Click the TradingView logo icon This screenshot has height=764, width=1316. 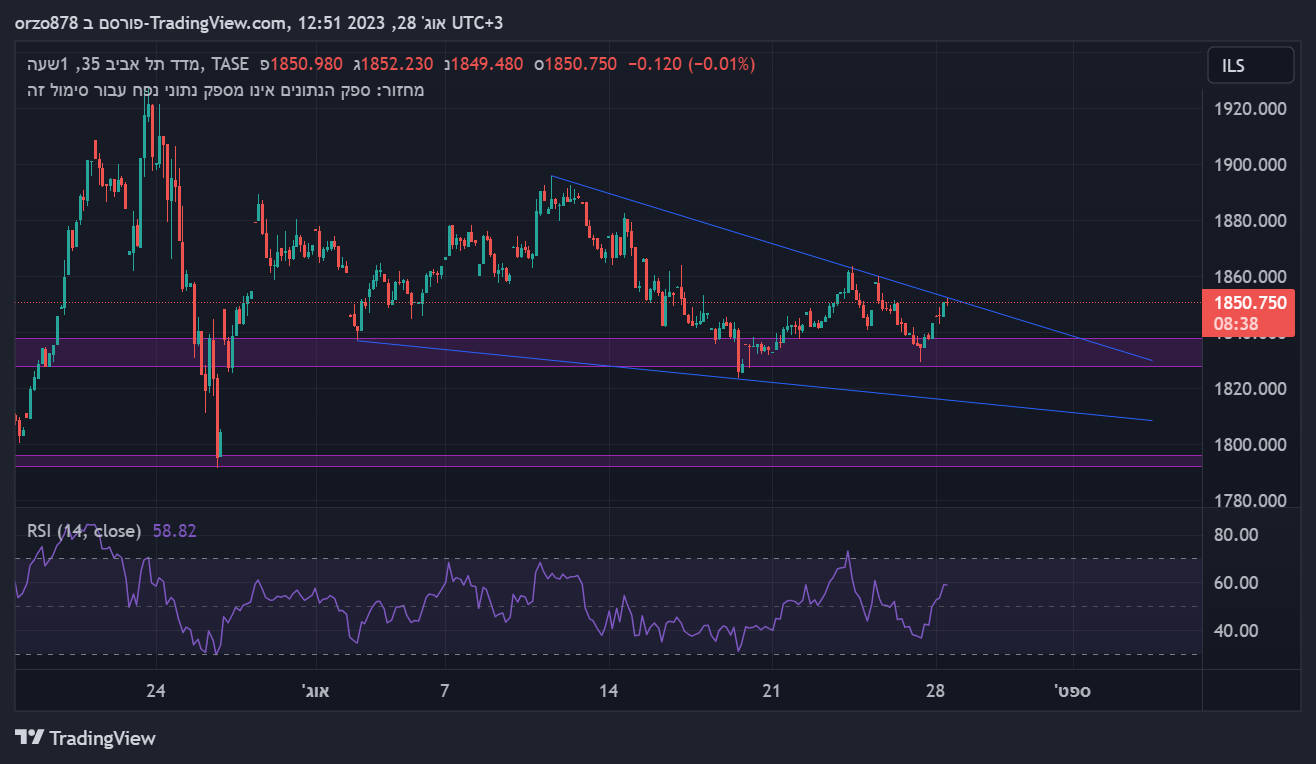[x=30, y=738]
